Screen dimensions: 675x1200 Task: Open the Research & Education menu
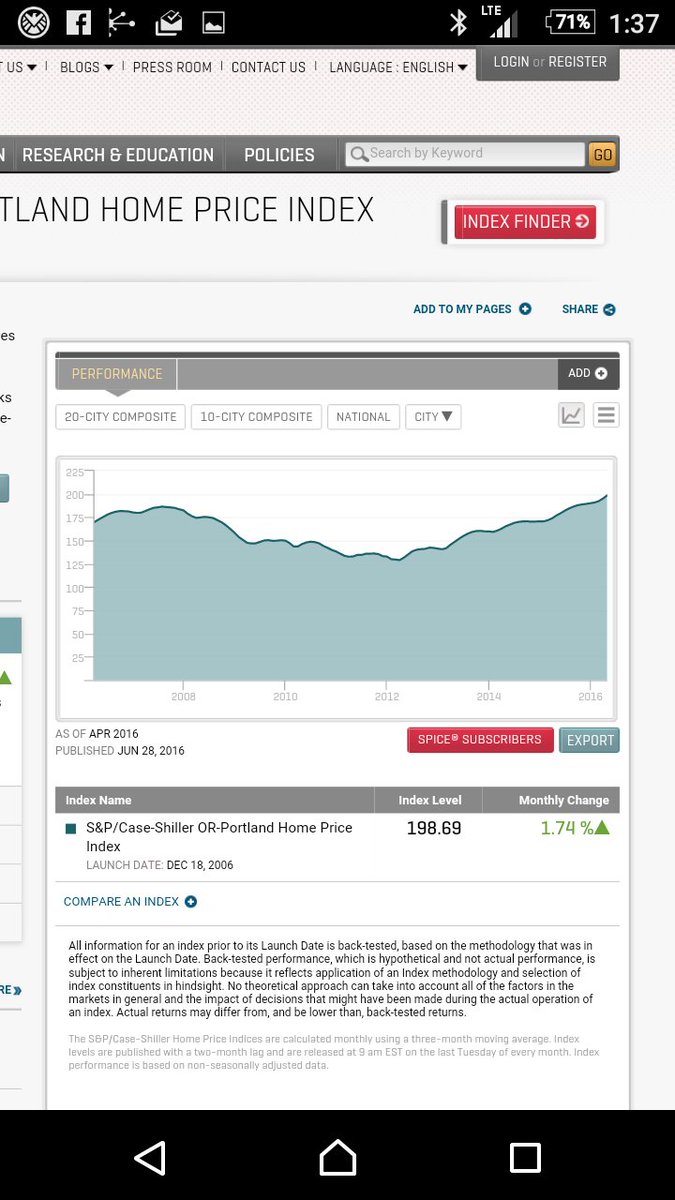[x=118, y=155]
